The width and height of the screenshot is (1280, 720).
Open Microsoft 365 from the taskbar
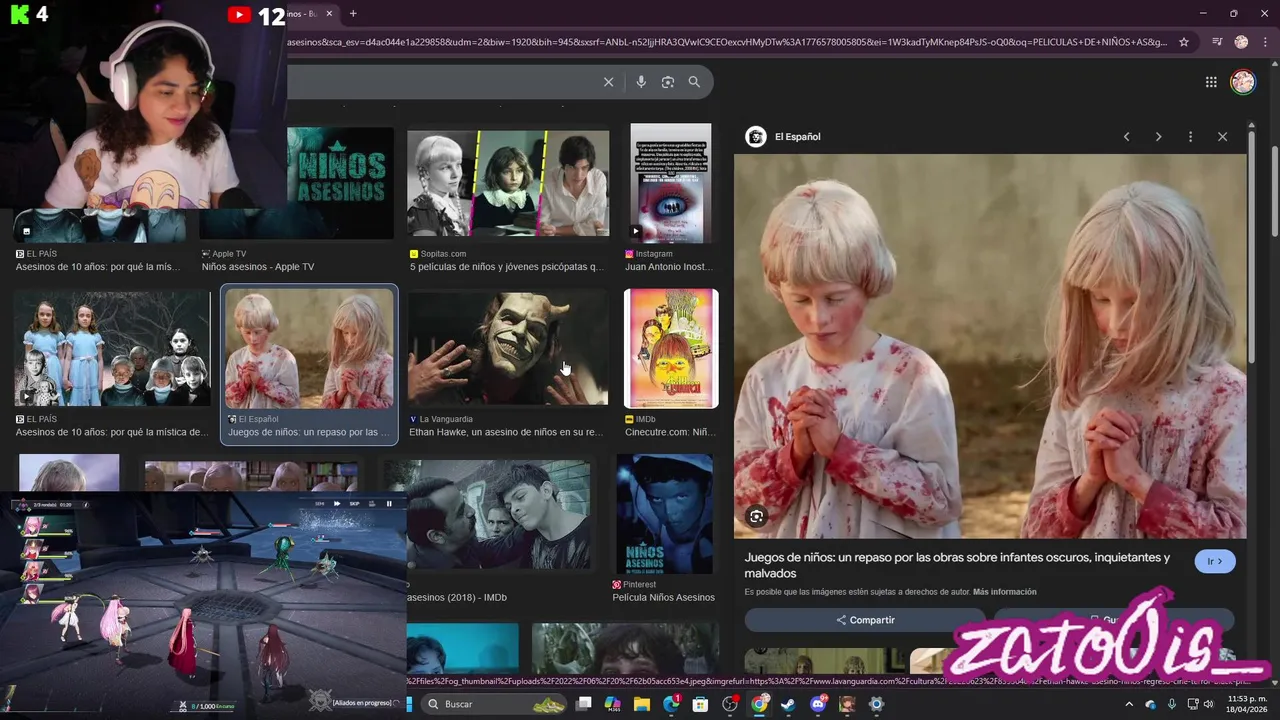point(612,704)
